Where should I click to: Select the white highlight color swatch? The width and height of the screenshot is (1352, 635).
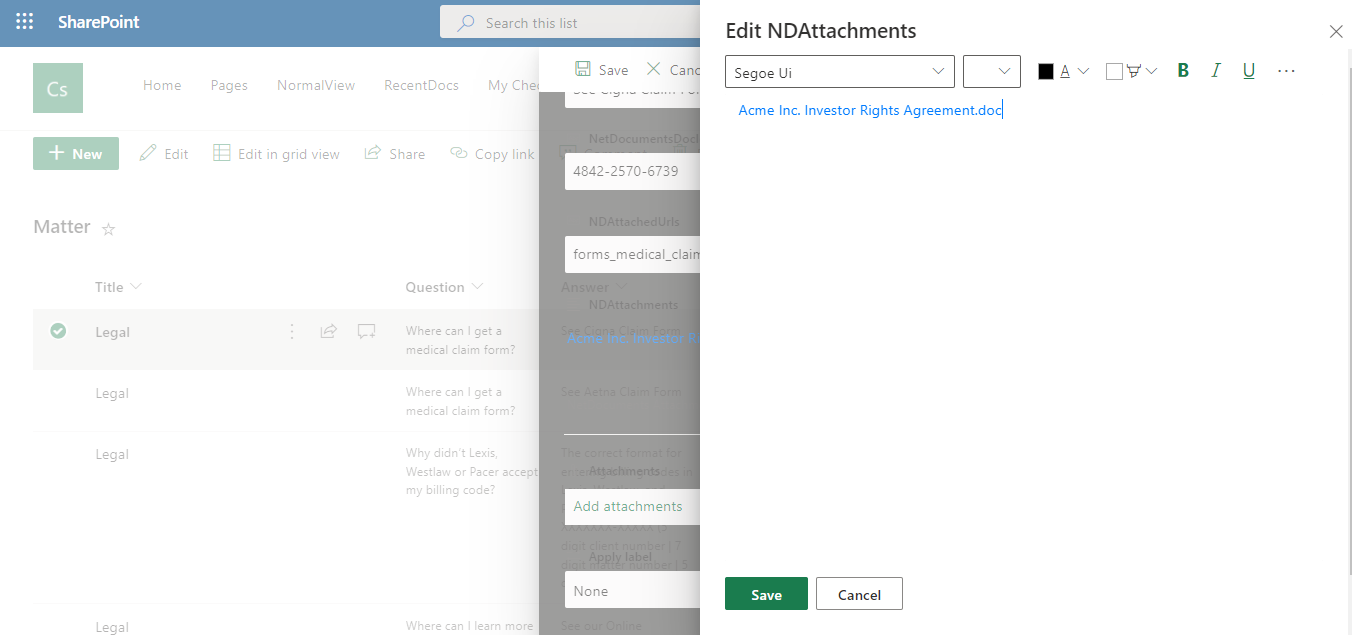click(x=1114, y=72)
